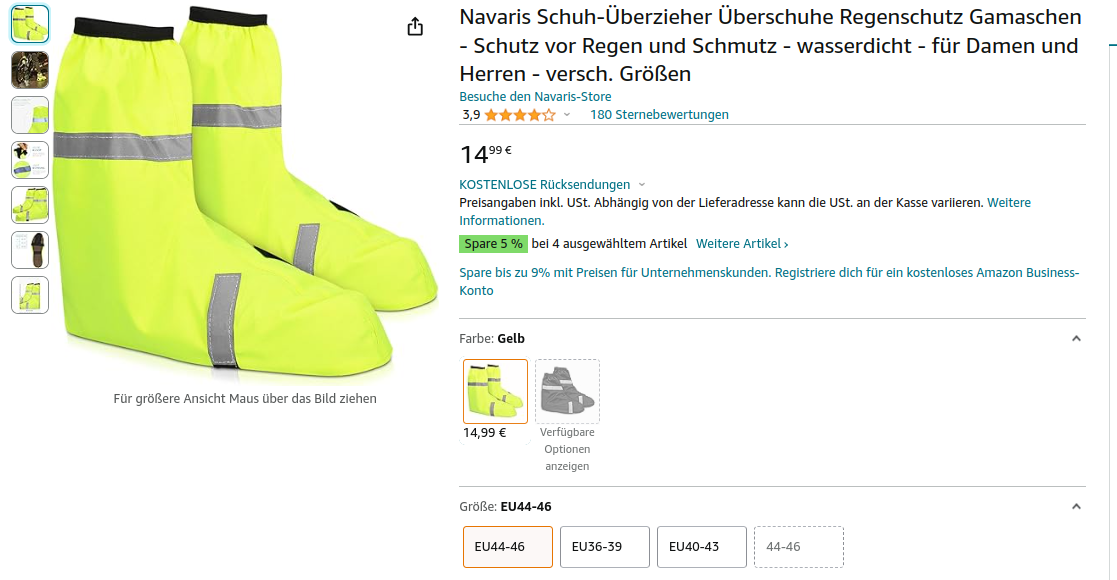Open the 180 Sternebewertungen link
This screenshot has width=1117, height=580.
coord(659,115)
